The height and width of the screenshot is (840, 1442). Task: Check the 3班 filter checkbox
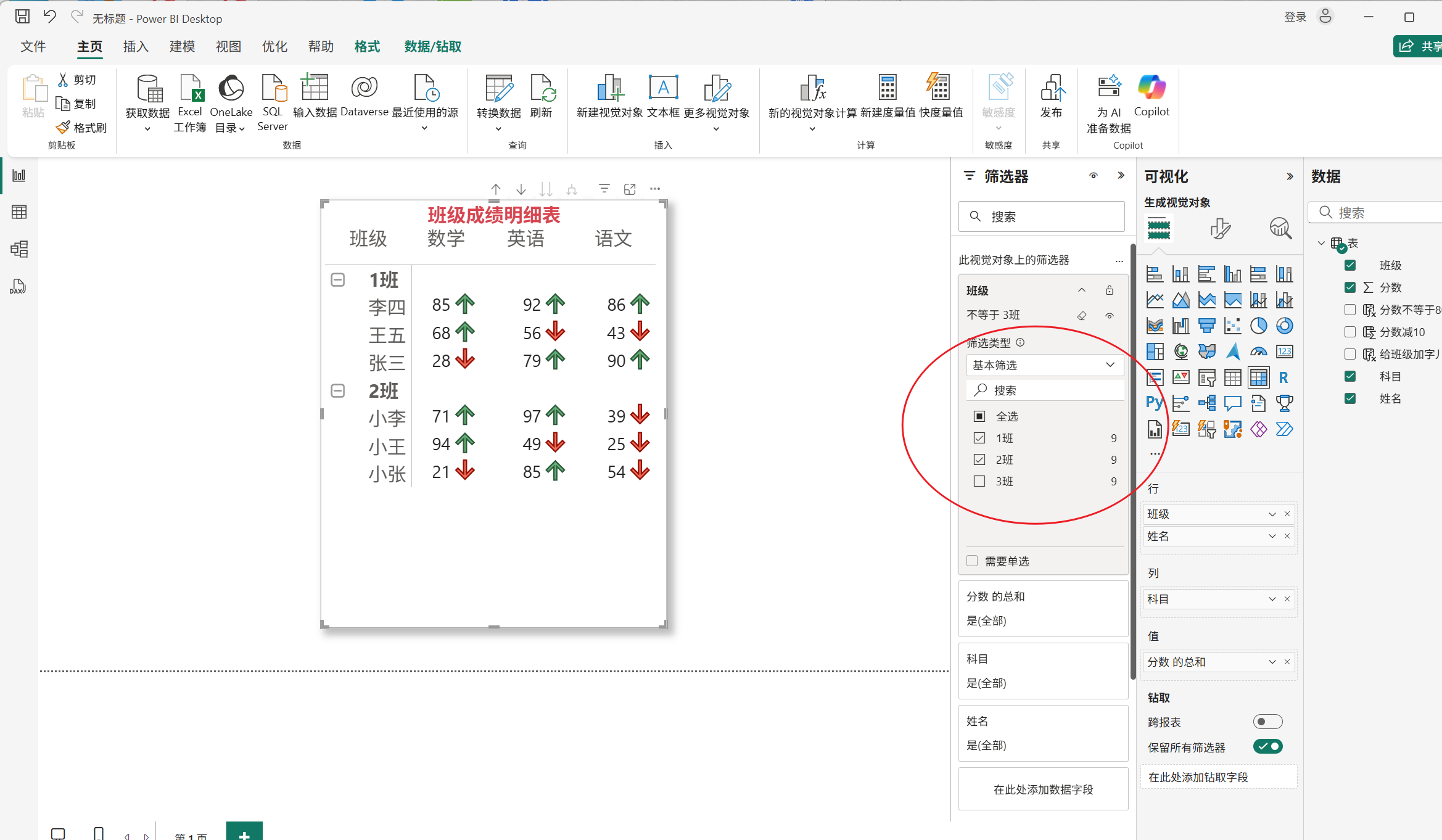979,481
